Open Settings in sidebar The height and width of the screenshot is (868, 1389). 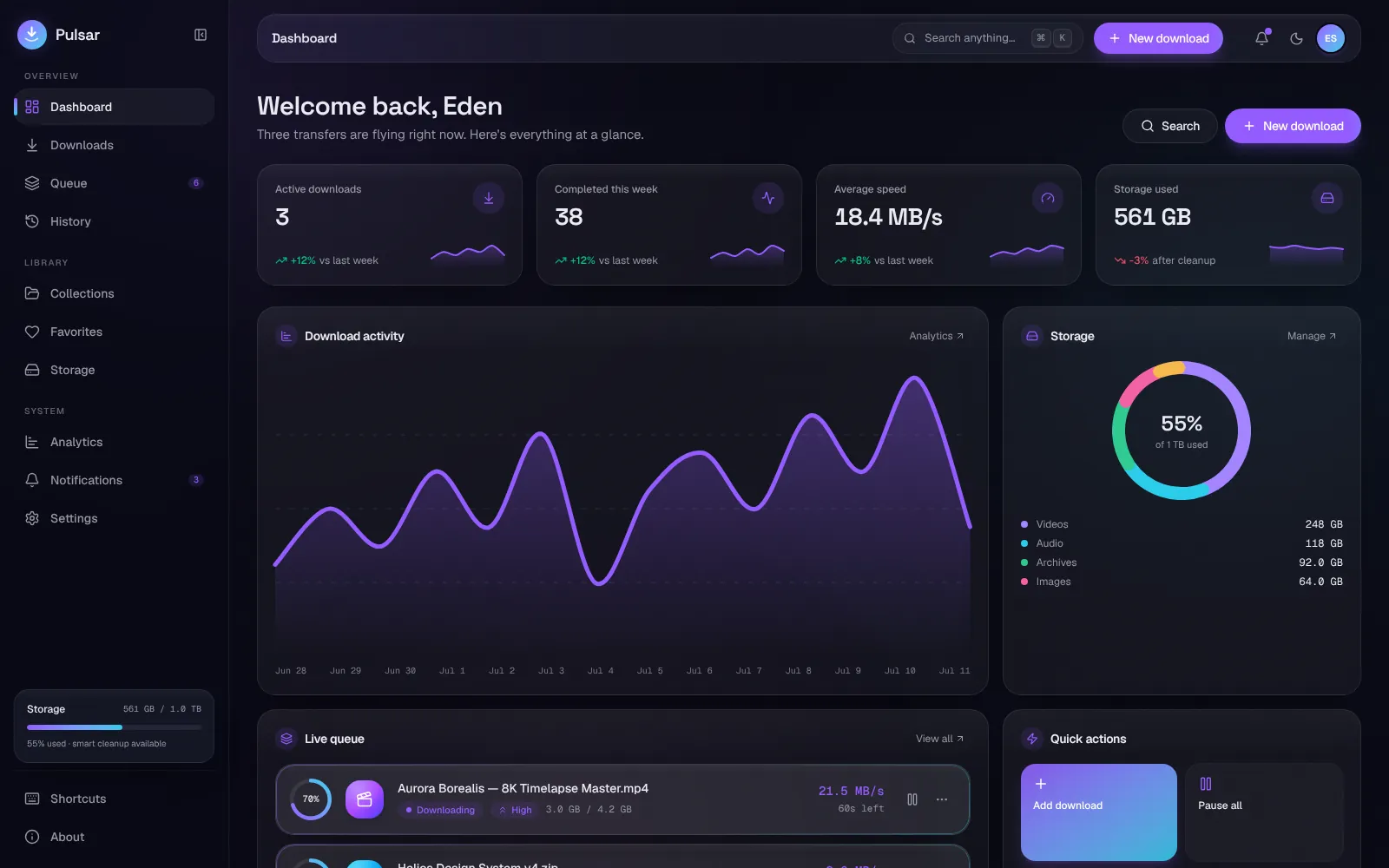(x=115, y=518)
